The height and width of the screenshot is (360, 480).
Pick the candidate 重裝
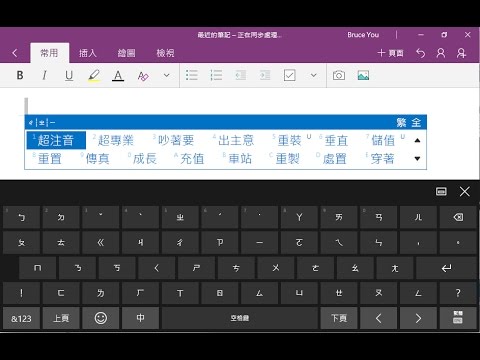289,140
